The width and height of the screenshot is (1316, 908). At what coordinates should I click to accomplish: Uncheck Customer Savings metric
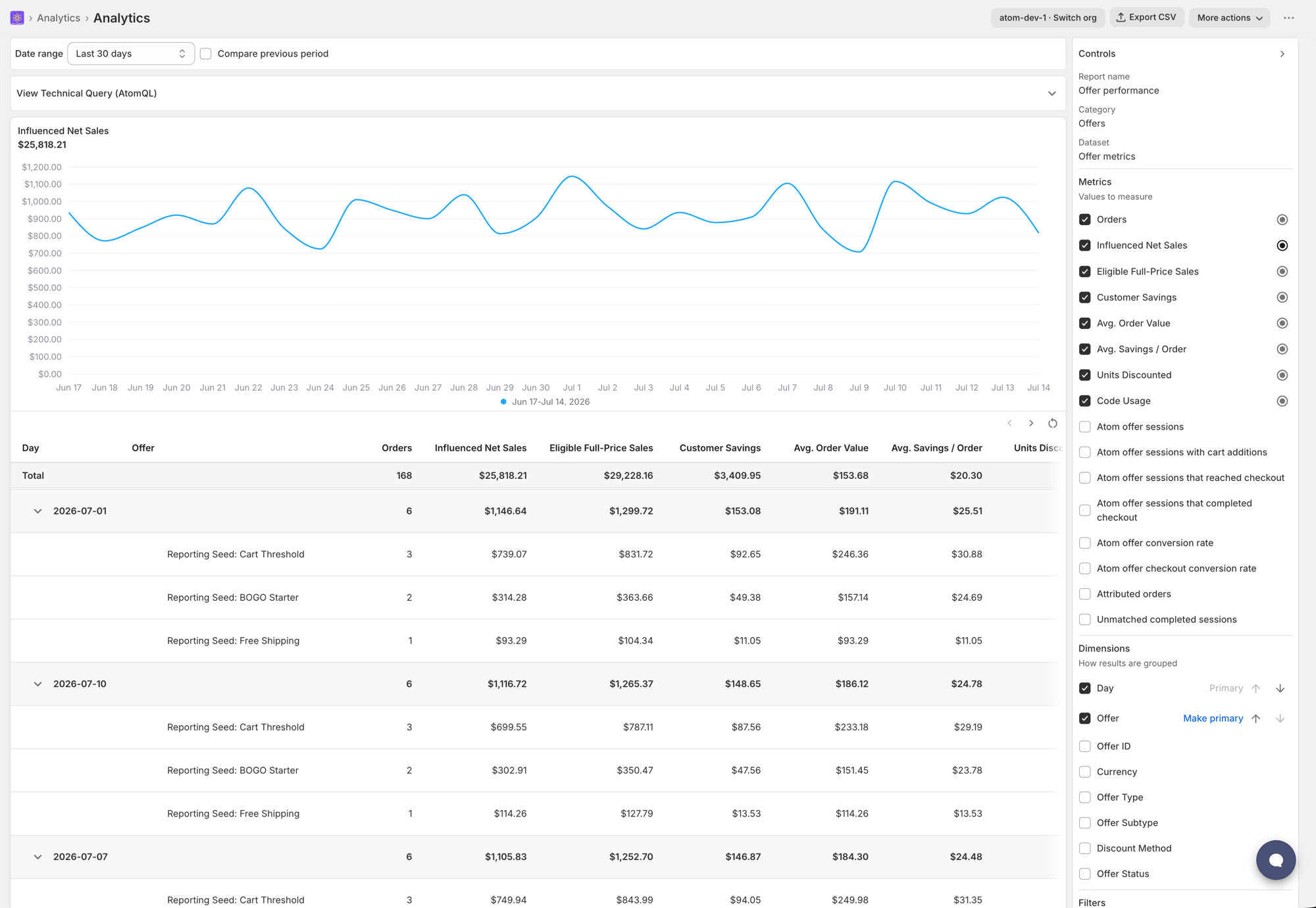pos(1085,297)
